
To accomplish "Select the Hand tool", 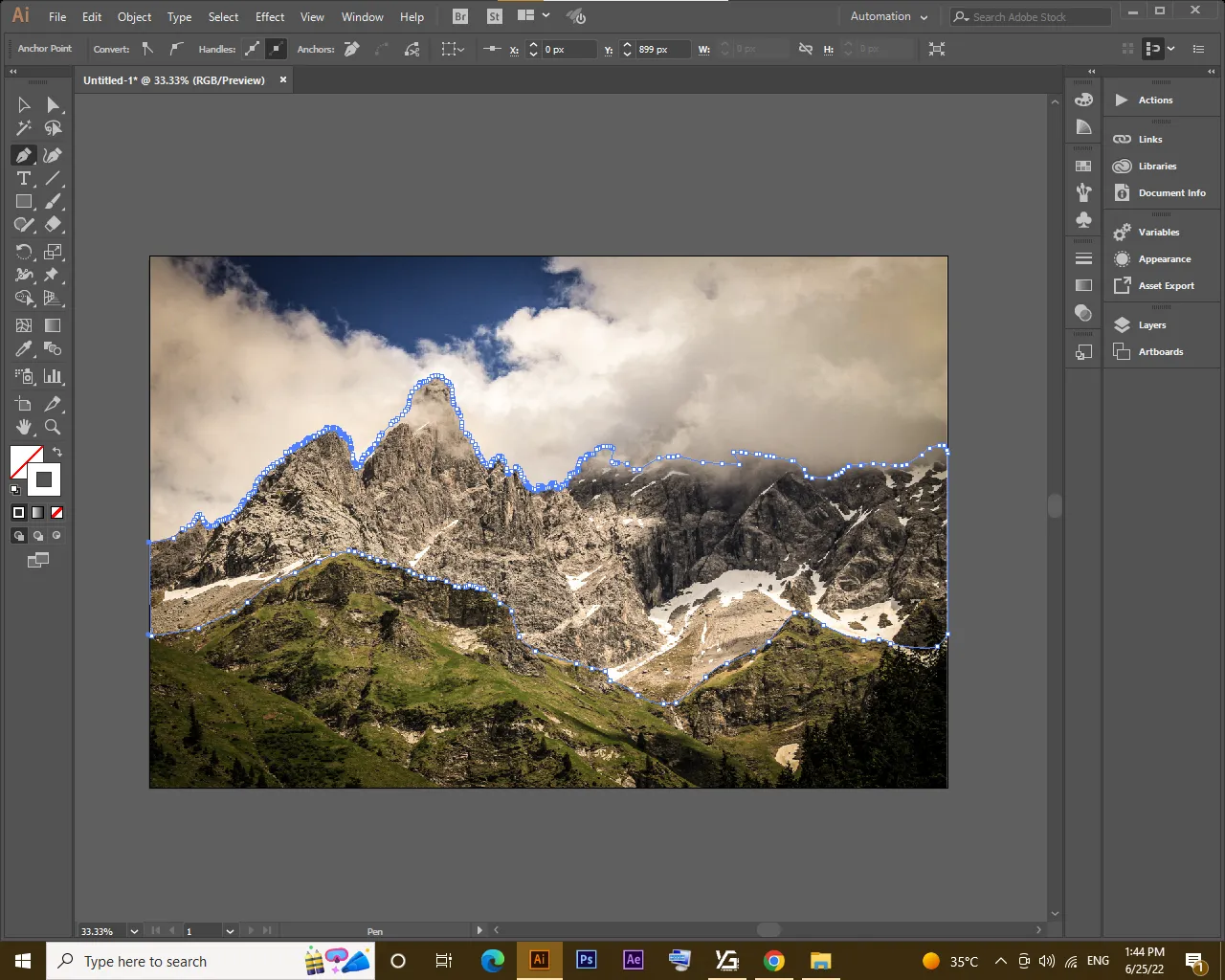I will click(24, 427).
